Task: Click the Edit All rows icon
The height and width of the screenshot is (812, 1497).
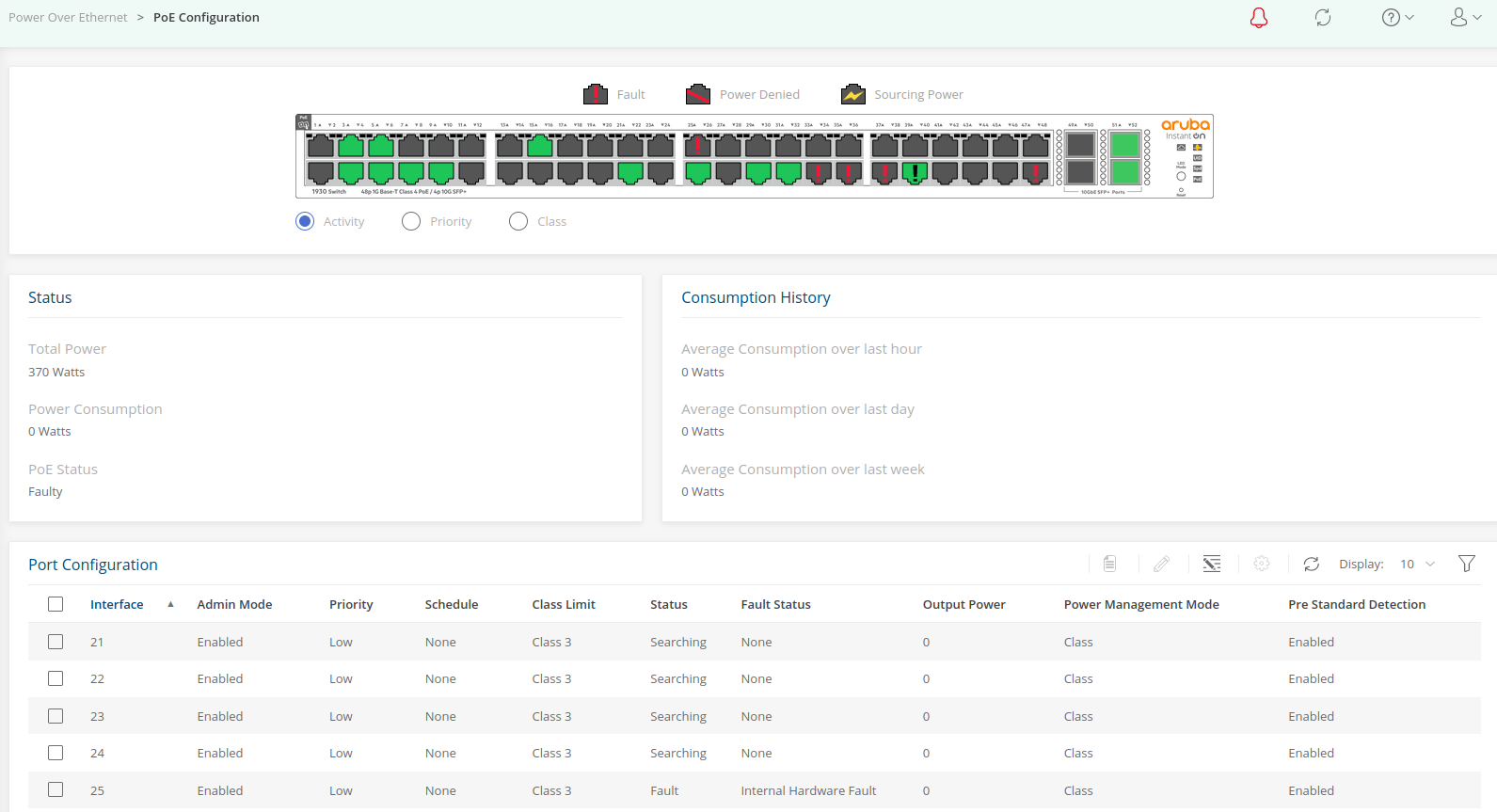Action: (1211, 564)
